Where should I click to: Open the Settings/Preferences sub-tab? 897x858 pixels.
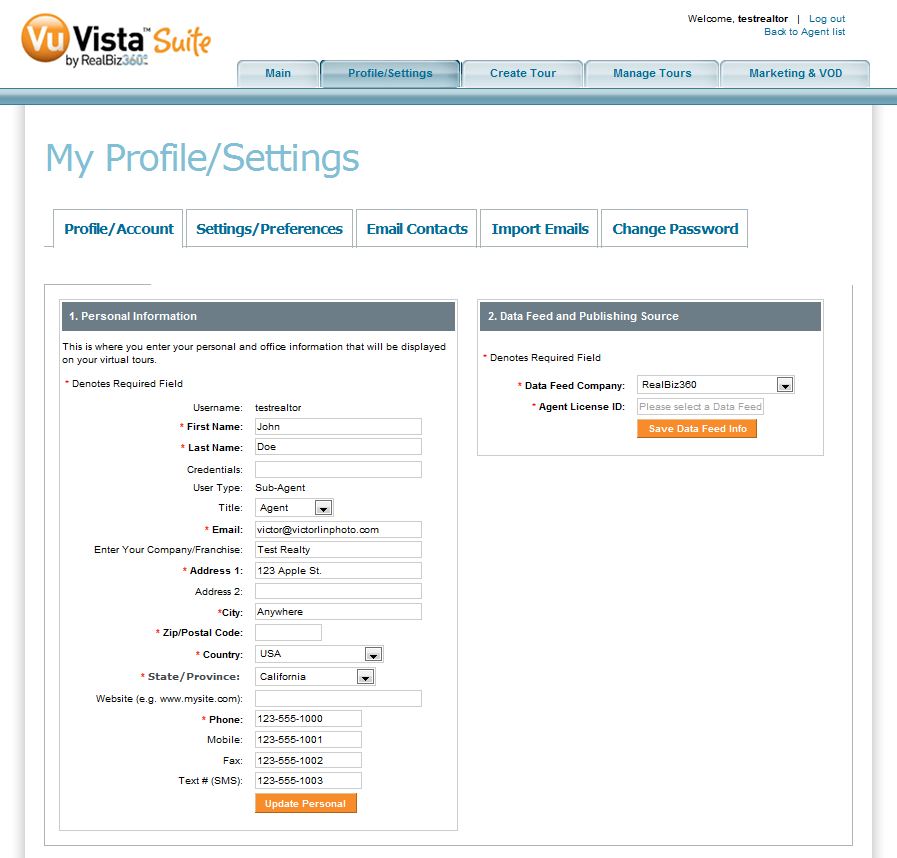click(x=269, y=229)
